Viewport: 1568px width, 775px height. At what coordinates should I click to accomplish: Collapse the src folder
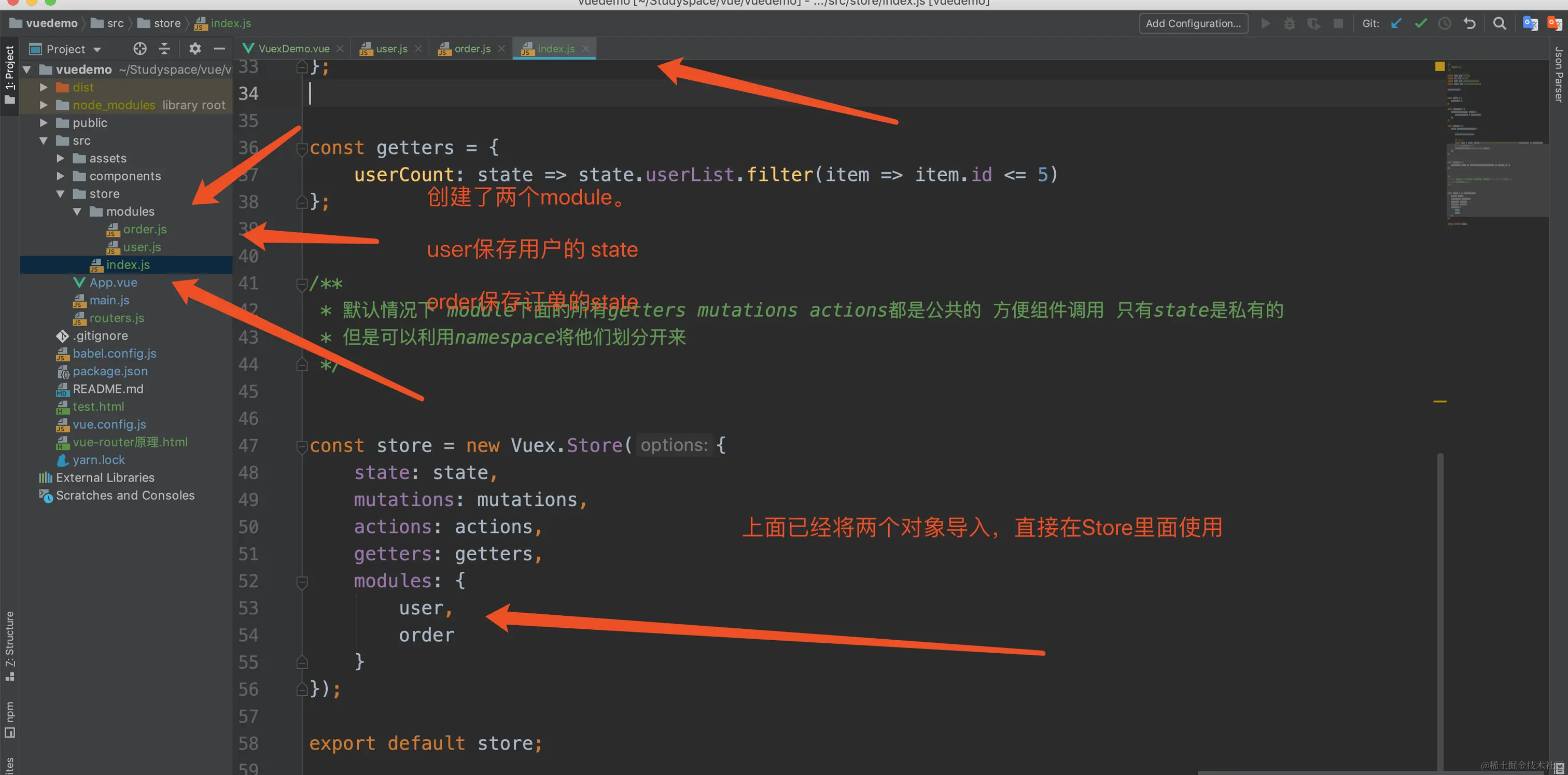pos(43,140)
